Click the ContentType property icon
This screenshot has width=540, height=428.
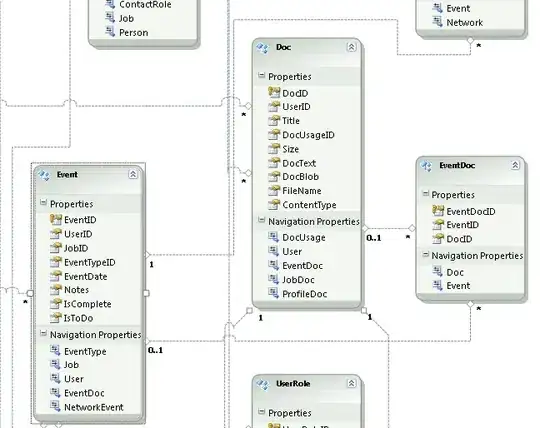(274, 204)
